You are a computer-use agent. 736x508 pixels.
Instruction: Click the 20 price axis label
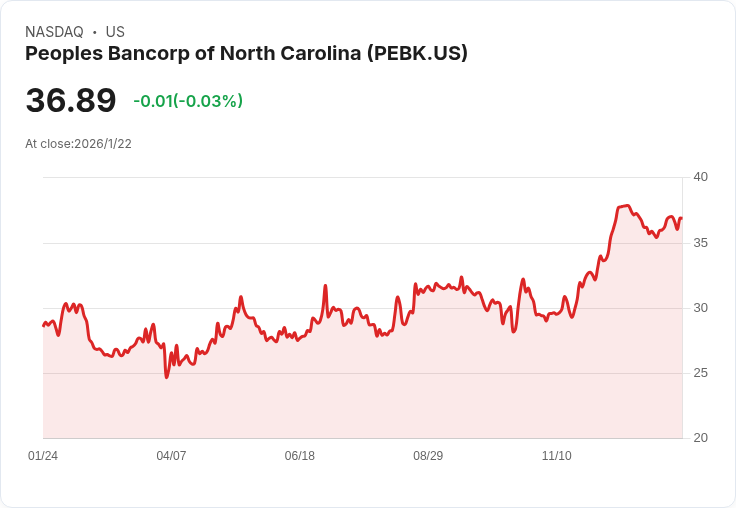click(x=700, y=438)
